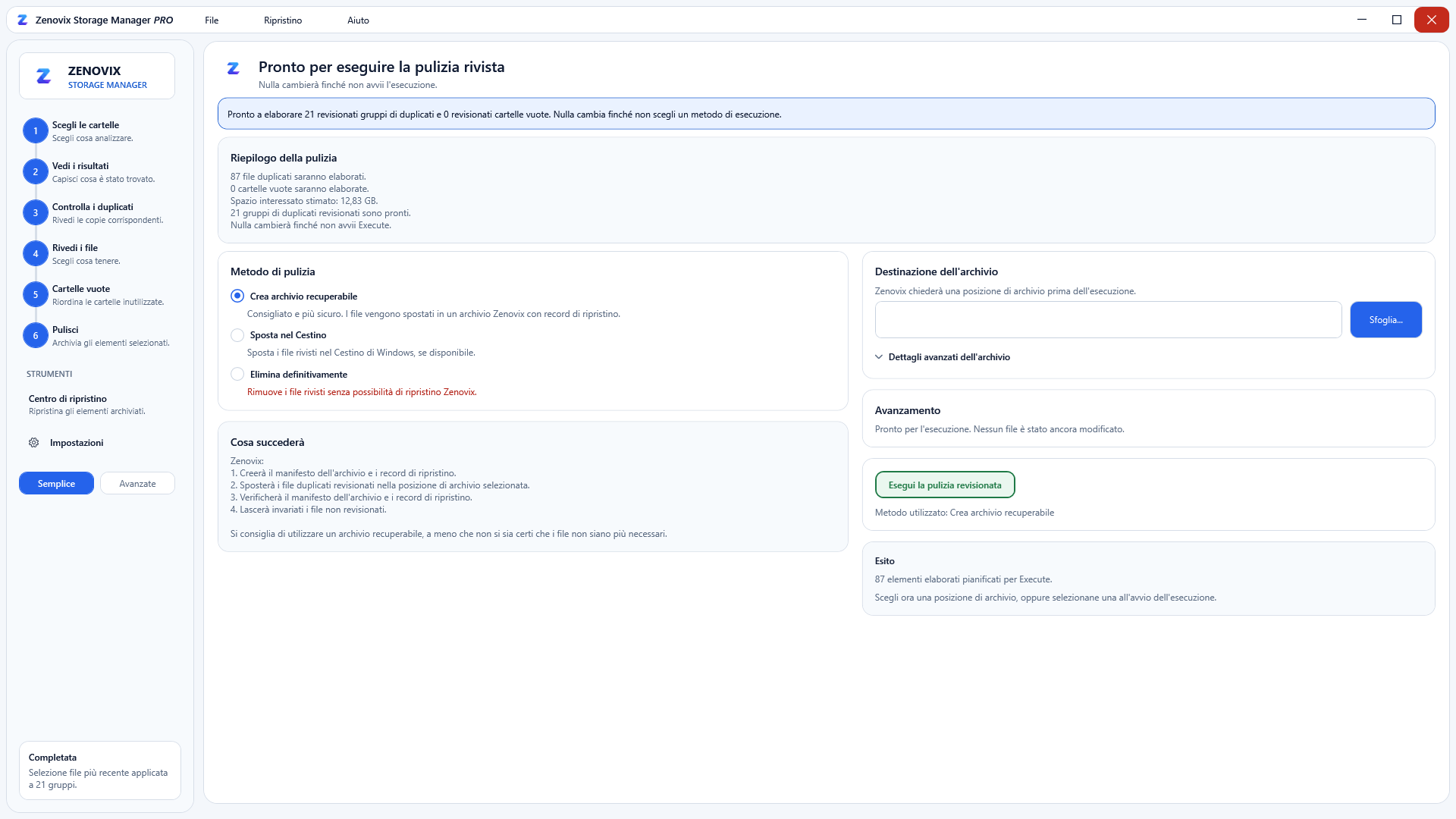The height and width of the screenshot is (819, 1456).
Task: Select Elimina definitivamente radio option
Action: point(237,375)
